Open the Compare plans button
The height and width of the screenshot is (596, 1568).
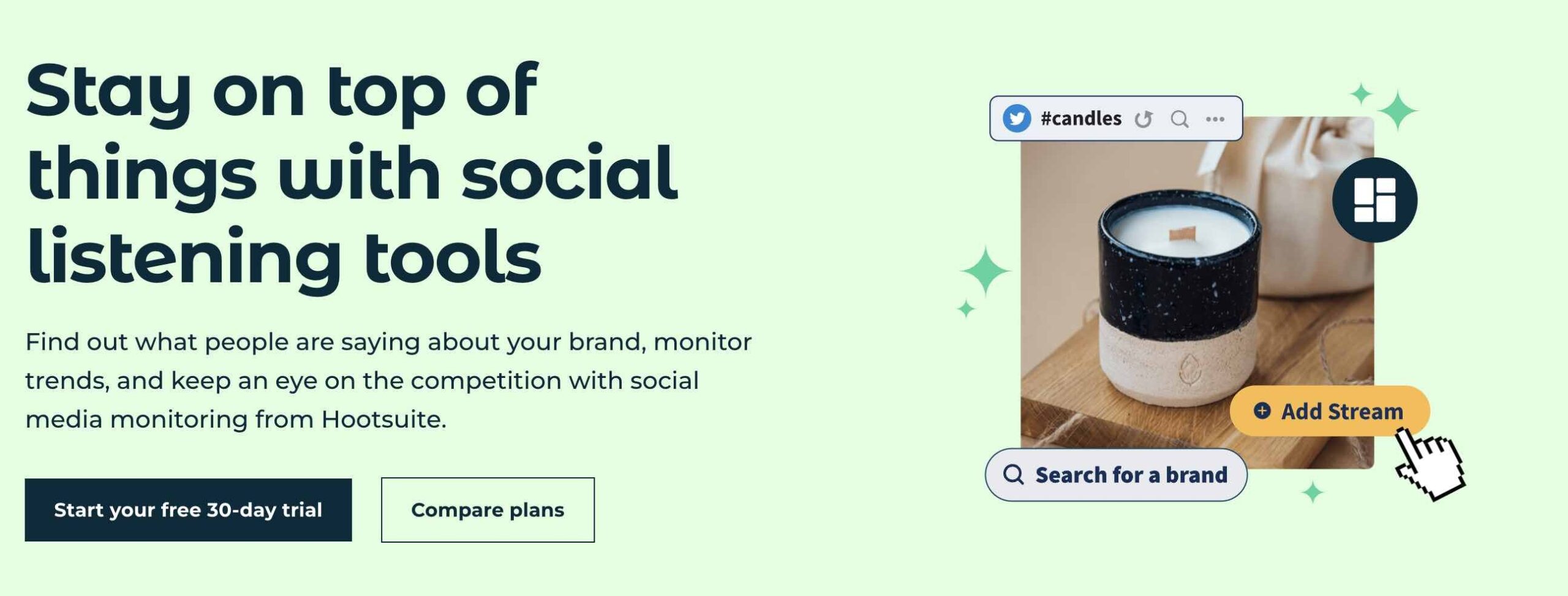pyautogui.click(x=488, y=510)
